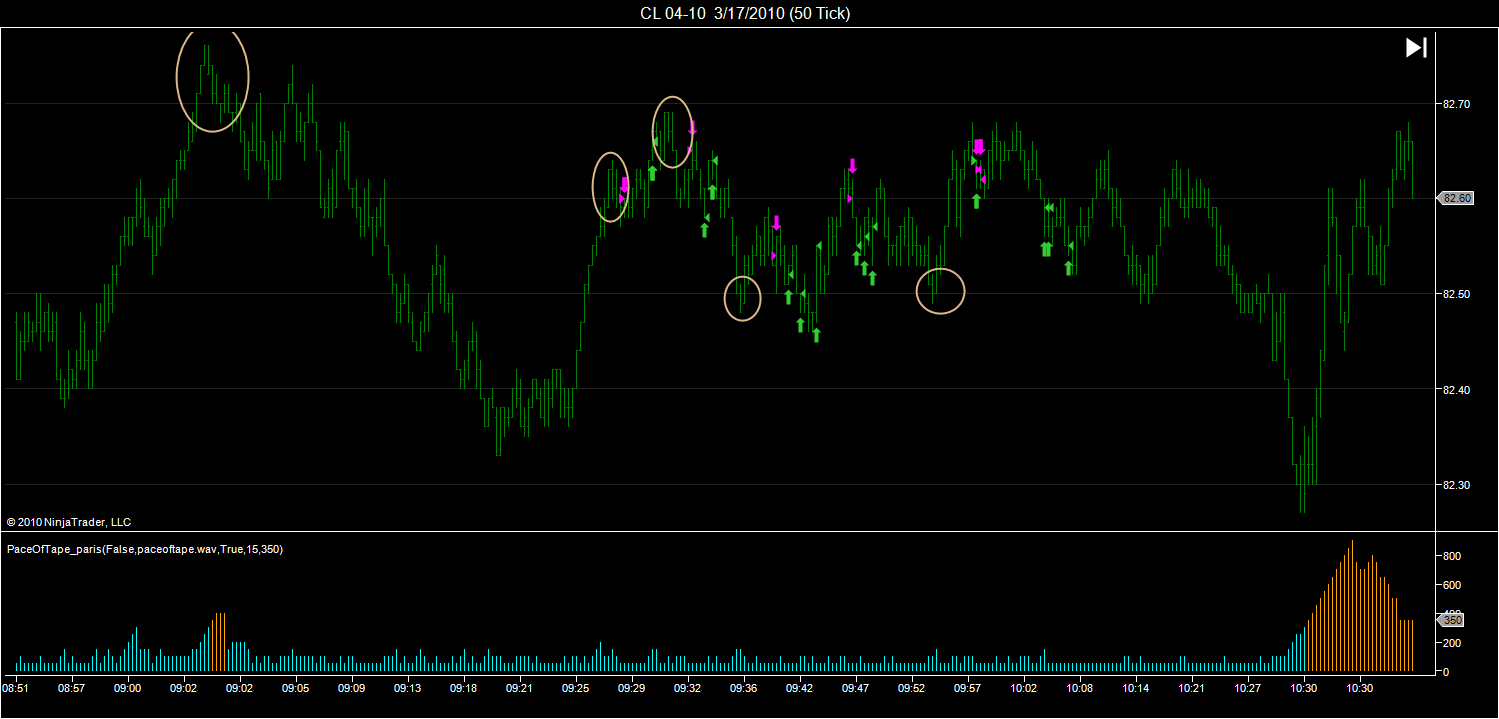Viewport: 1499px width, 719px height.
Task: Click the 08:51 time axis label
Action: pos(16,688)
